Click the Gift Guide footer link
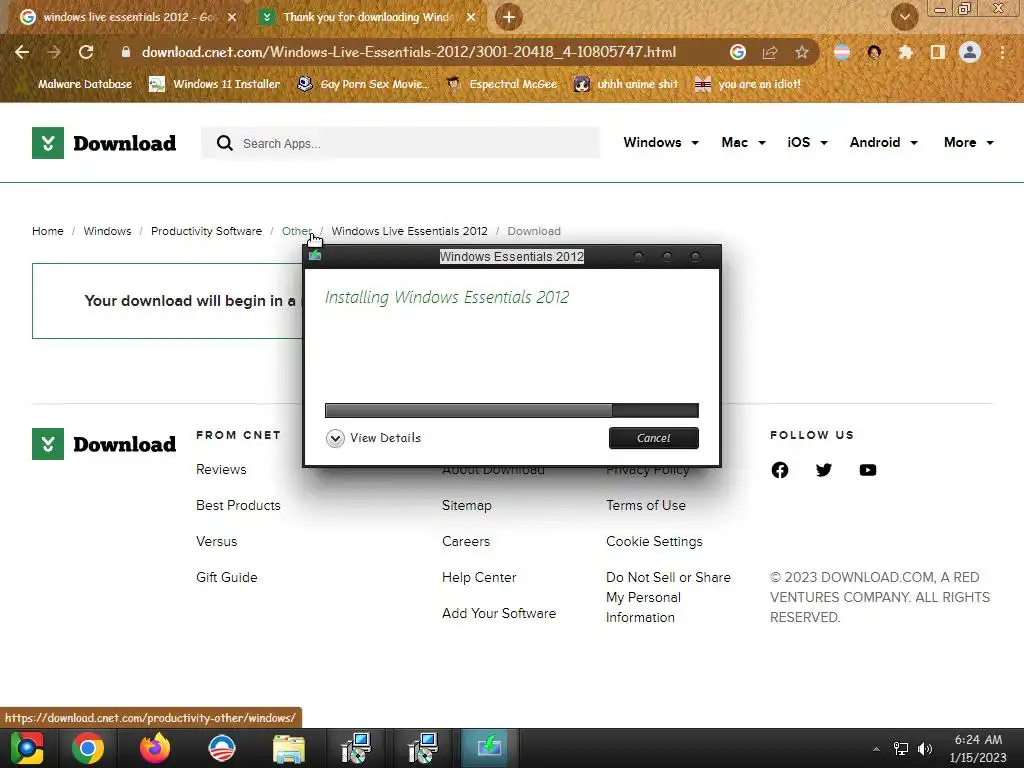 click(x=227, y=577)
